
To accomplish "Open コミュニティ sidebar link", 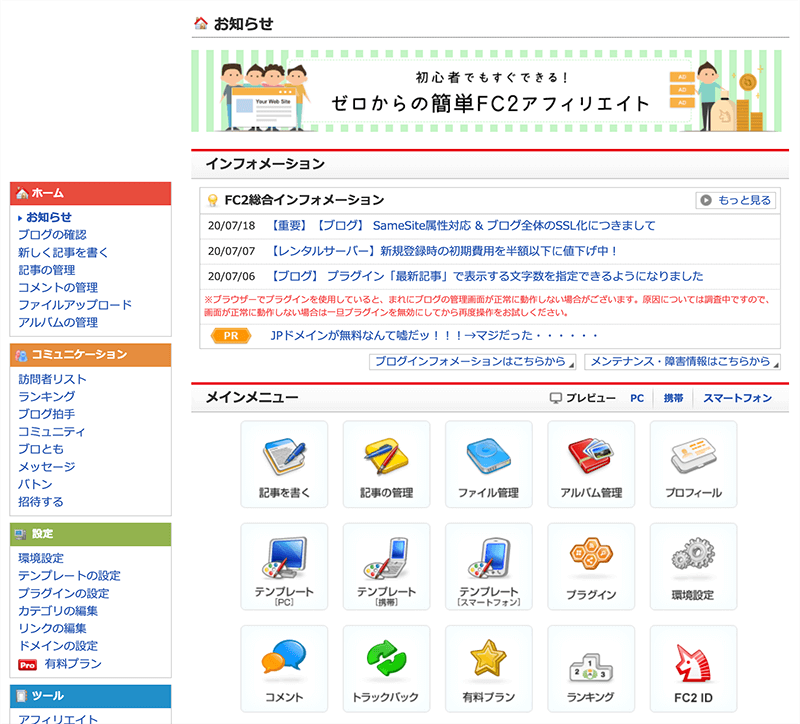I will [x=52, y=432].
